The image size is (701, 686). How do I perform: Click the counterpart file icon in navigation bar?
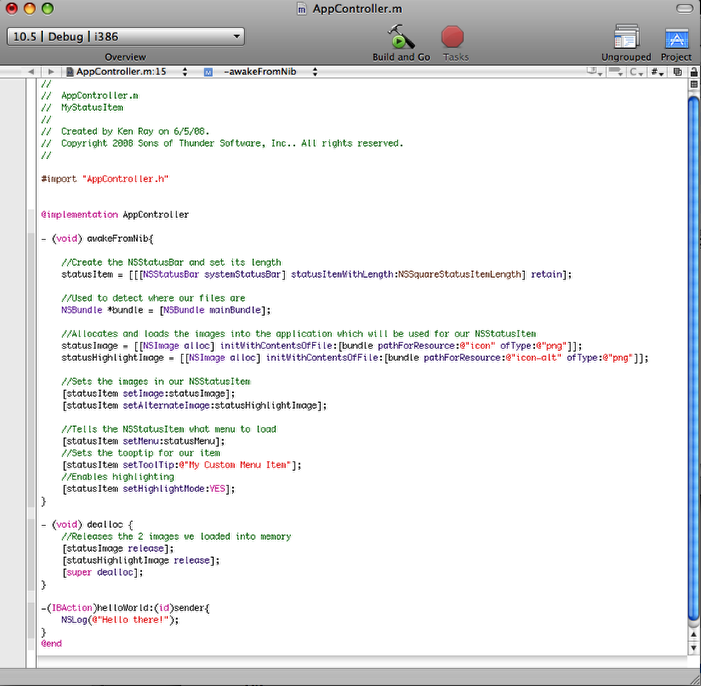677,72
